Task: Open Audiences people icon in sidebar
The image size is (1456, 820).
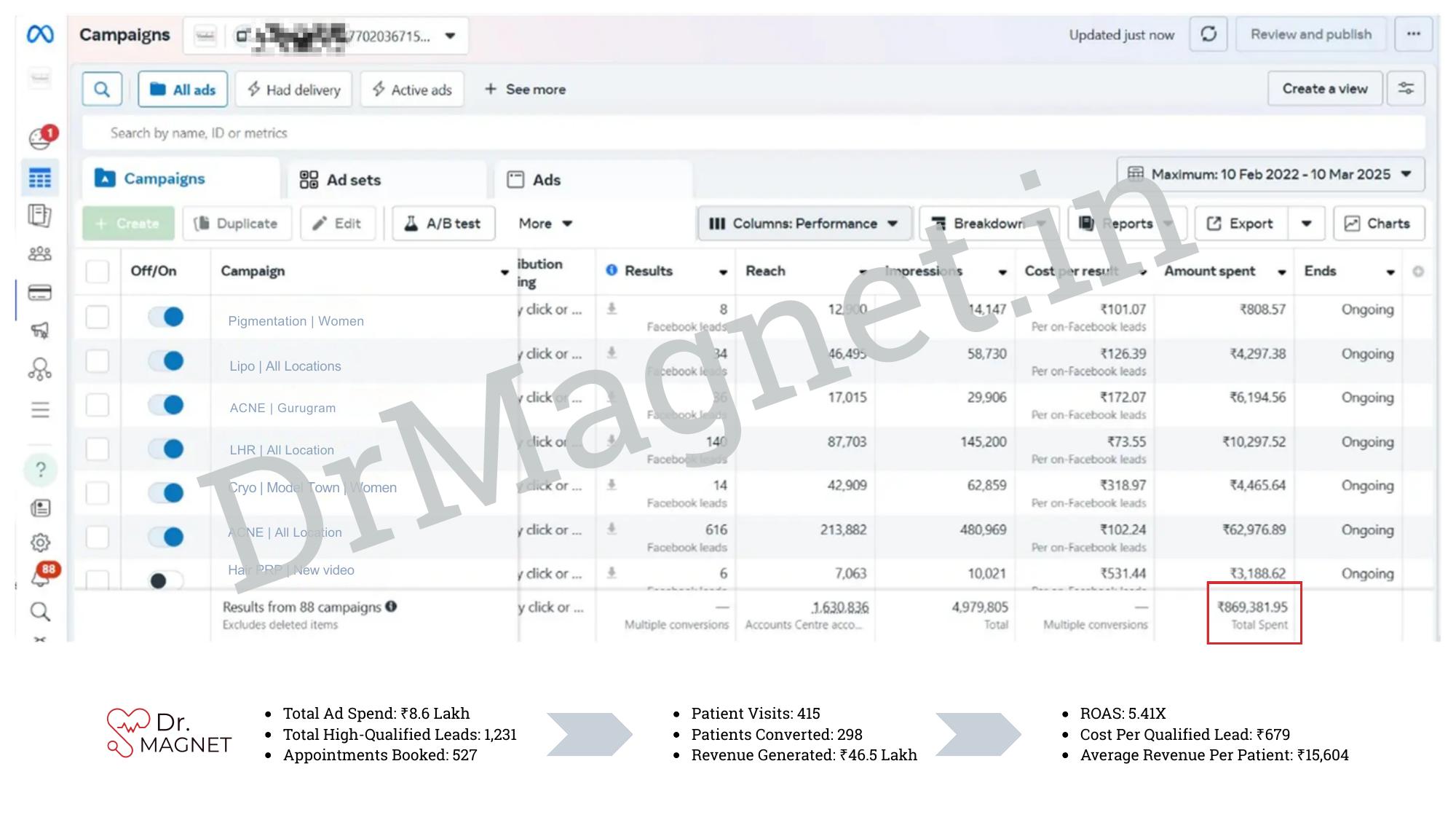Action: tap(40, 253)
